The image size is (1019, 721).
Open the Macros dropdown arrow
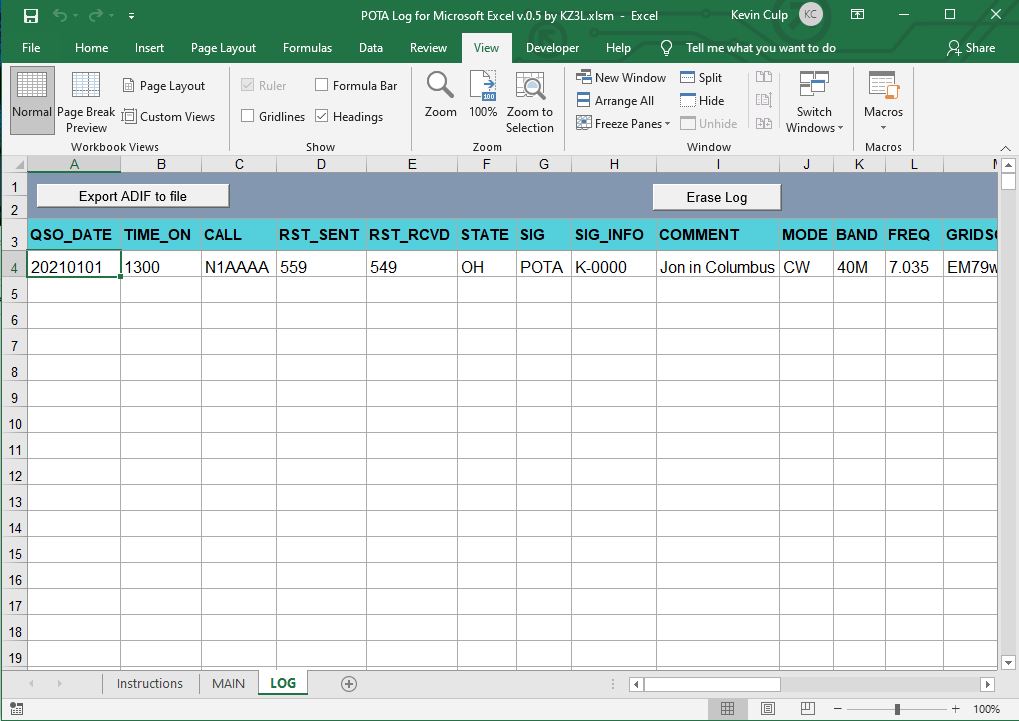point(883,127)
